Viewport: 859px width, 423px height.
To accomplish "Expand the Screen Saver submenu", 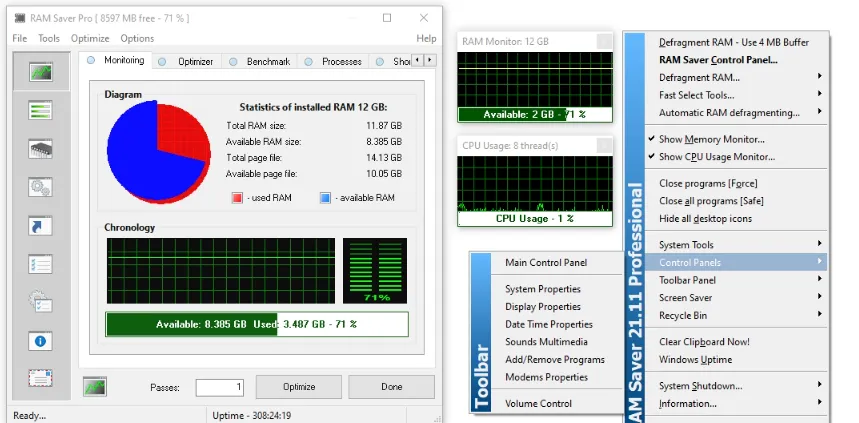I will pos(736,298).
